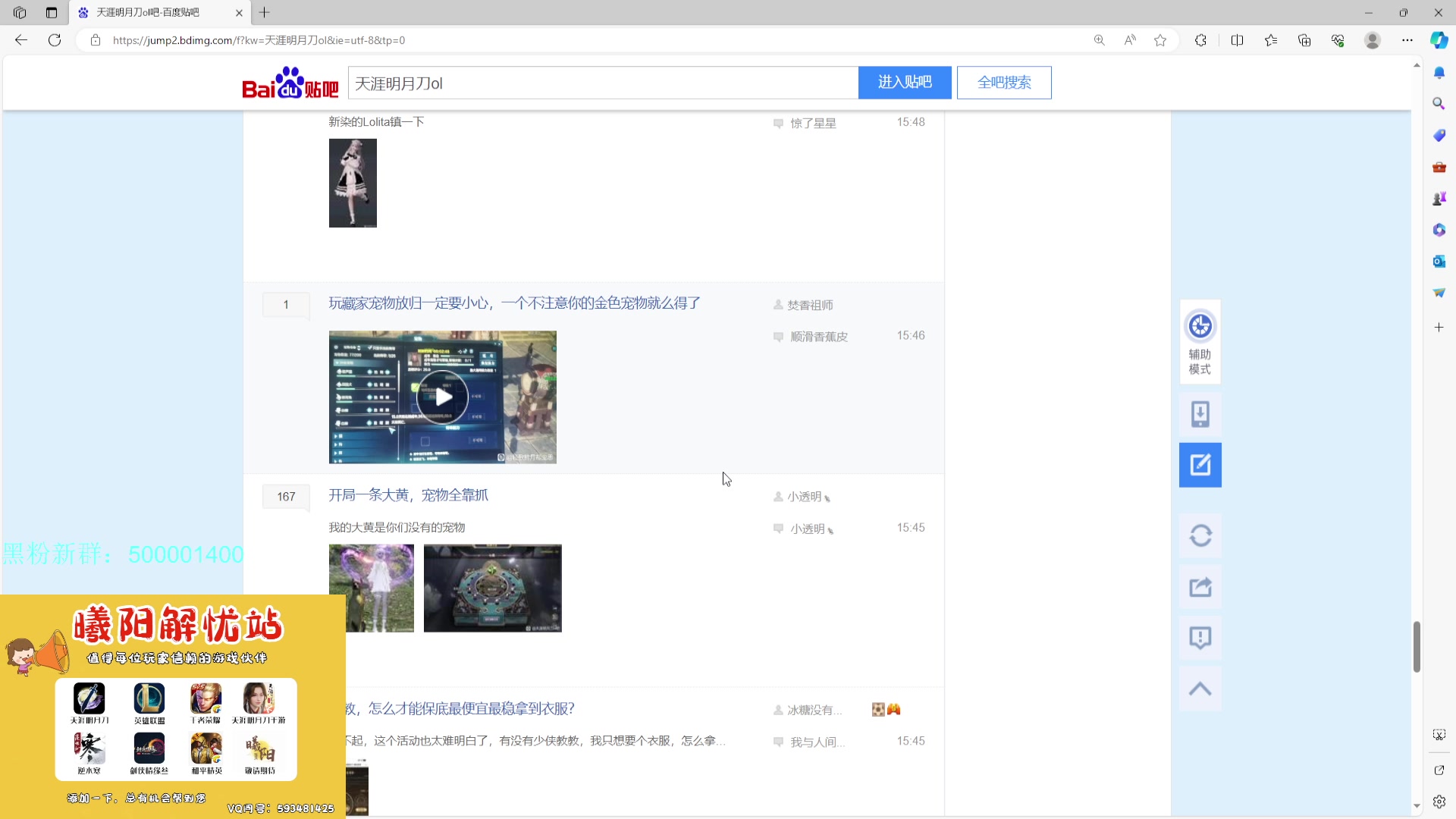Expand the favorites list icon
This screenshot has width=1456, height=819.
pos(1271,40)
